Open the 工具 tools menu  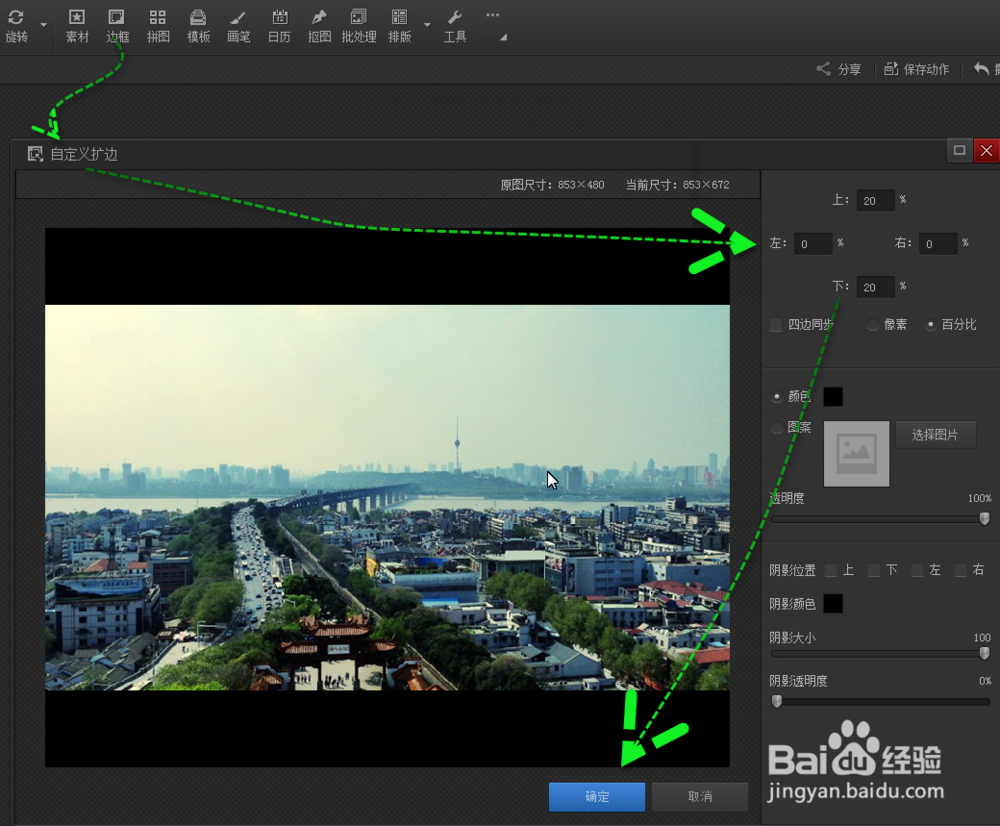(455, 26)
